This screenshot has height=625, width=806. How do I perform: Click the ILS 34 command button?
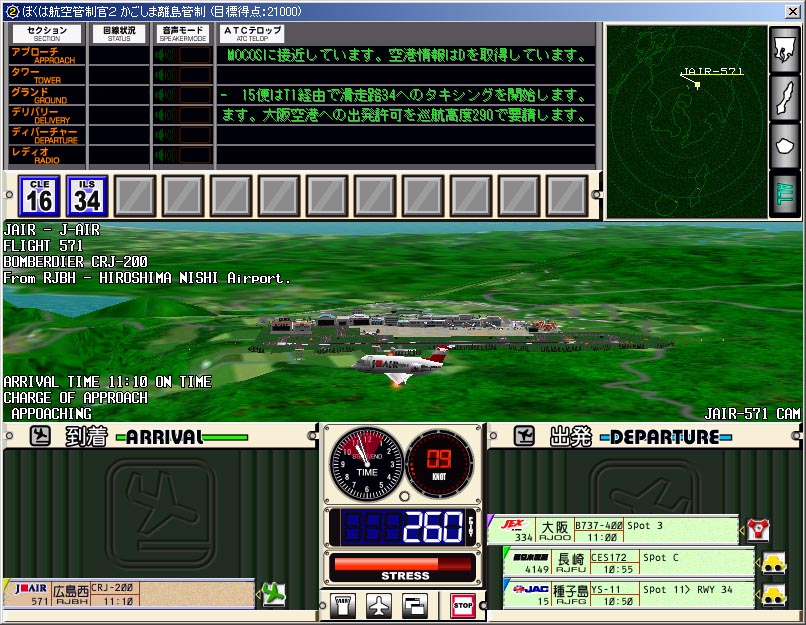pyautogui.click(x=87, y=195)
